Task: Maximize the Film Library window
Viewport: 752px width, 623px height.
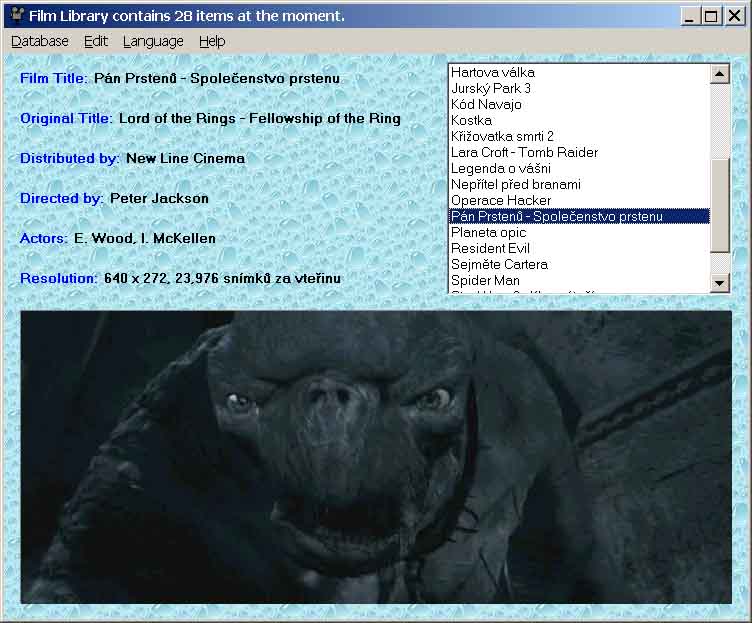Action: click(710, 15)
